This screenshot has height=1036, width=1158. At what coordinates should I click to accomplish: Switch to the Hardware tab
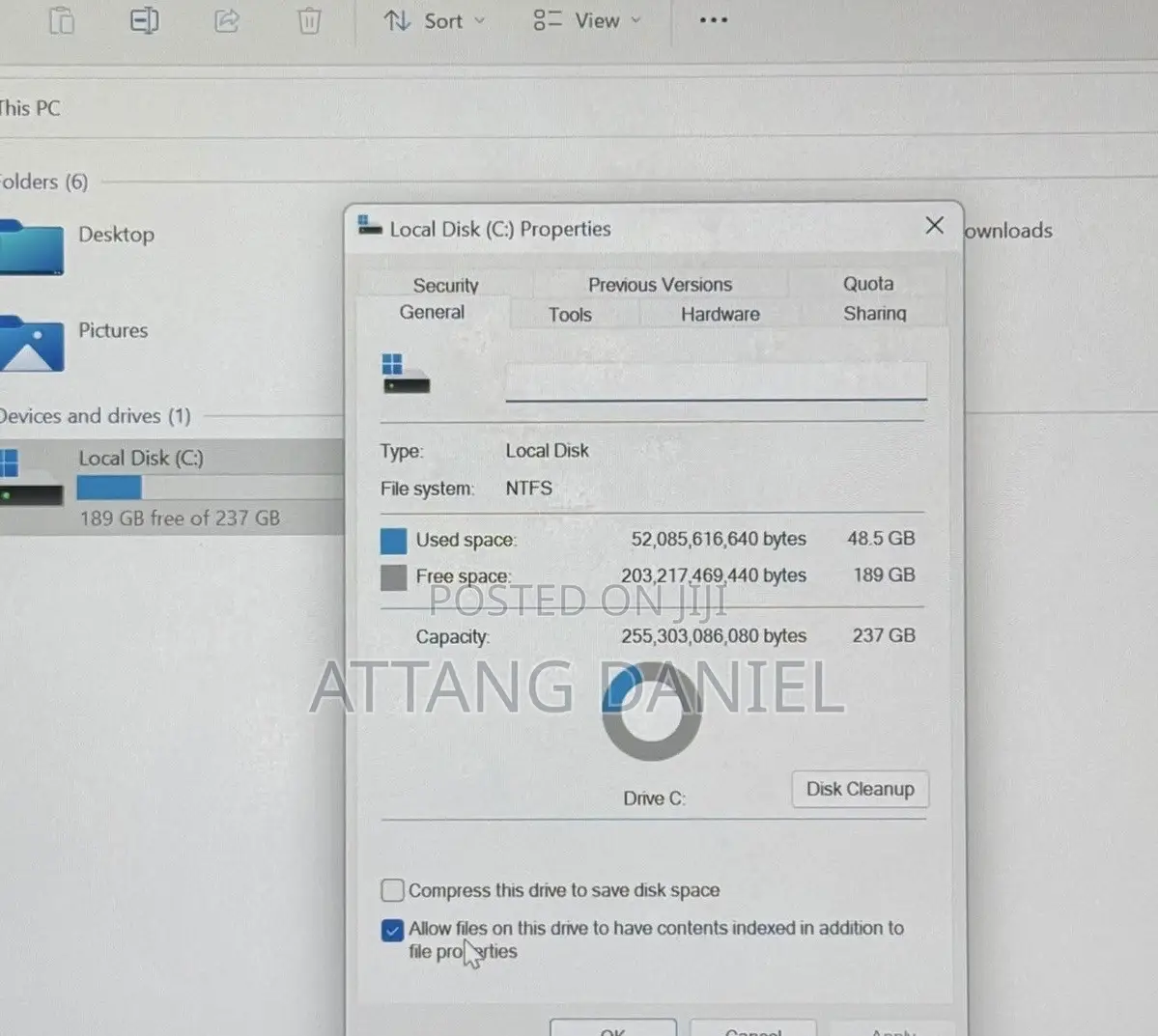(x=720, y=314)
